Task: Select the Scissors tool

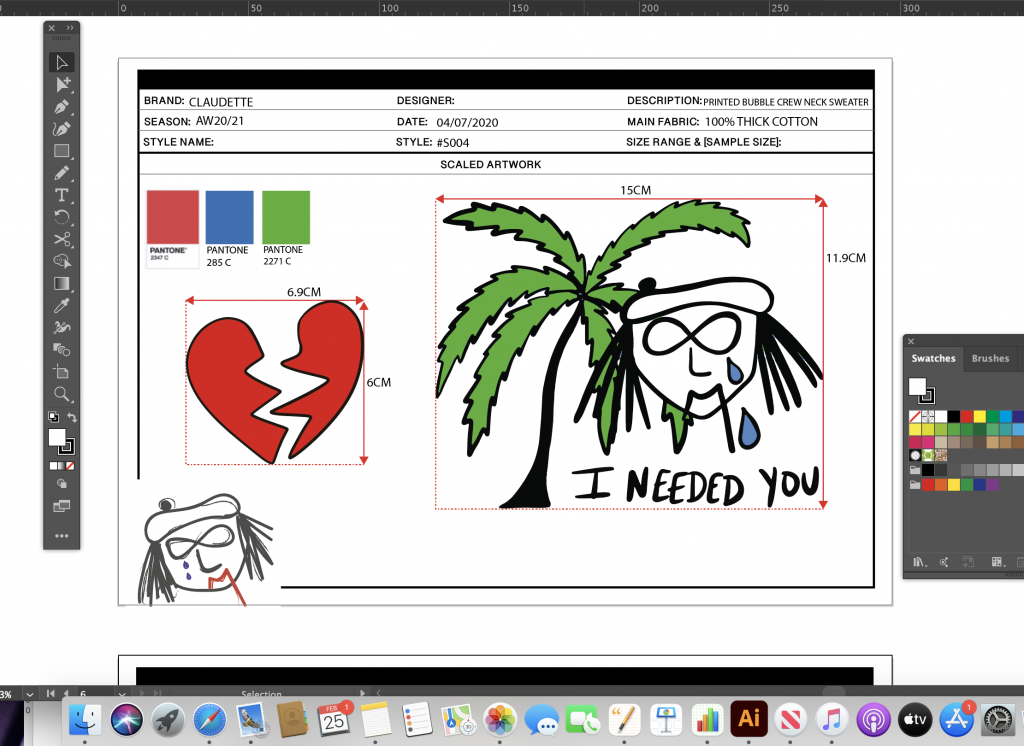Action: pyautogui.click(x=61, y=239)
